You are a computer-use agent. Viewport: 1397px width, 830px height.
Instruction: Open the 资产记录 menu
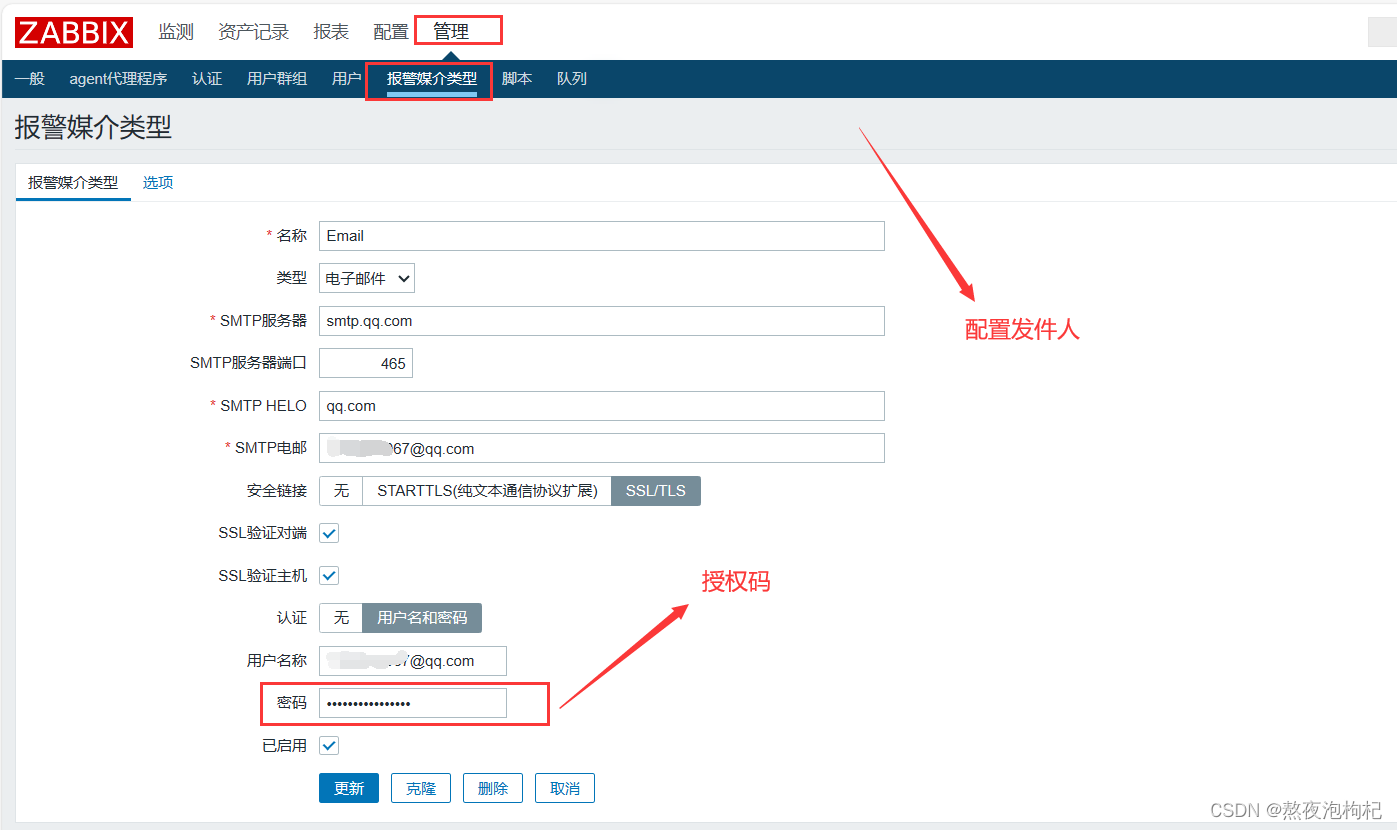pos(254,32)
